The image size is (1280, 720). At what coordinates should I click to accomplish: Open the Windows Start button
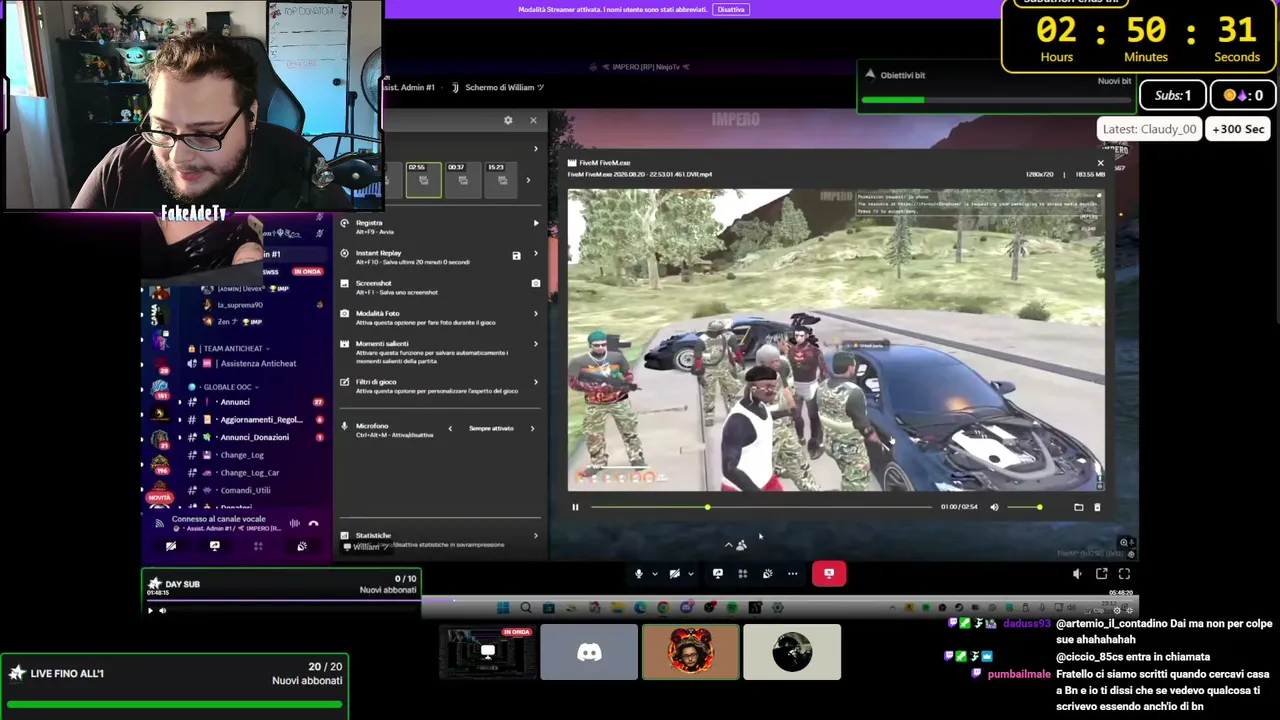[x=503, y=608]
